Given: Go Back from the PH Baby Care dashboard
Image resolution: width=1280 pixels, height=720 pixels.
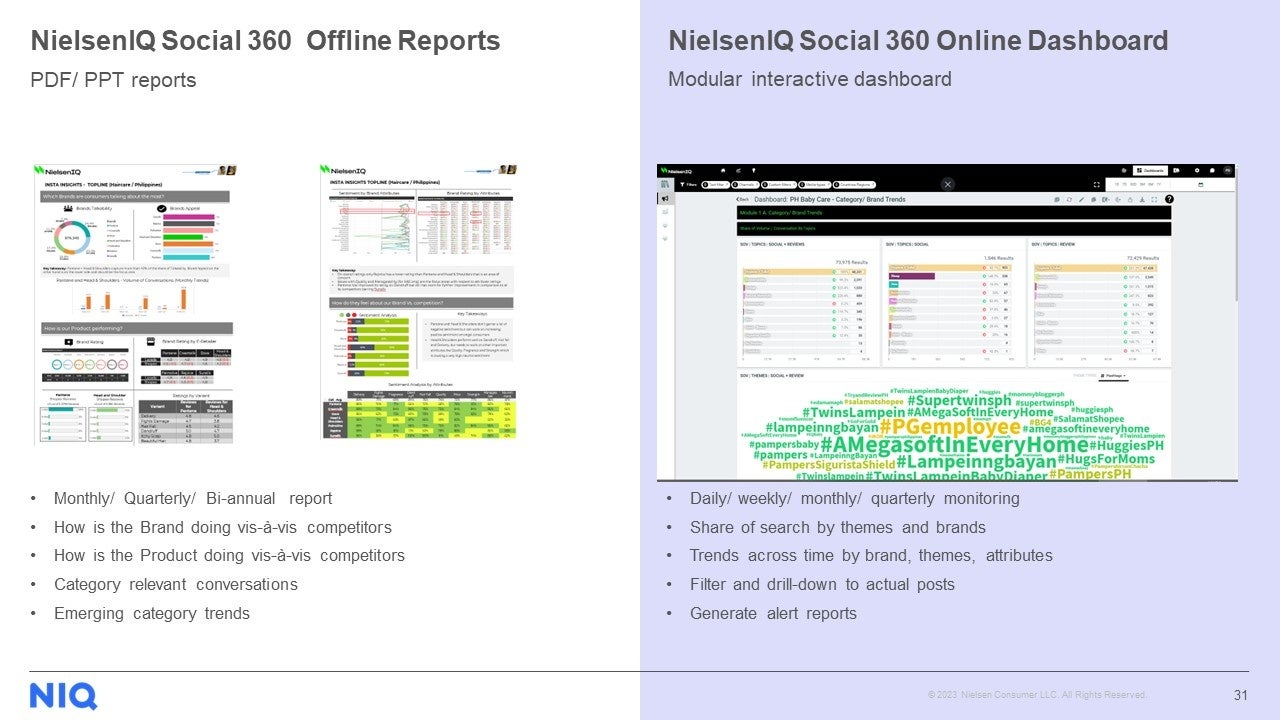Looking at the screenshot, I should pos(742,199).
